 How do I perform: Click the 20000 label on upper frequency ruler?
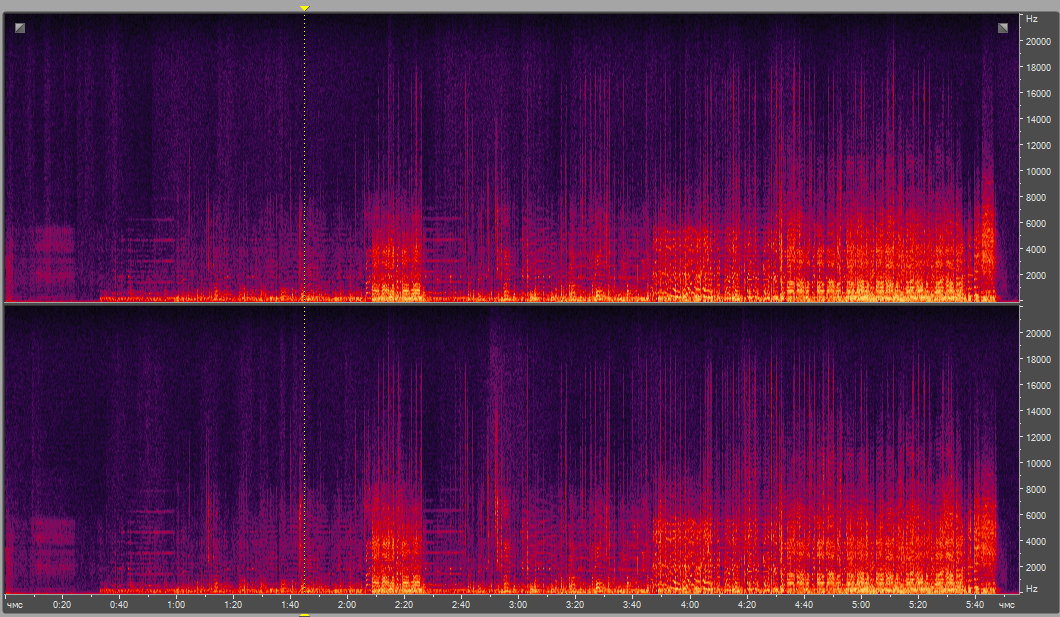click(x=1036, y=41)
